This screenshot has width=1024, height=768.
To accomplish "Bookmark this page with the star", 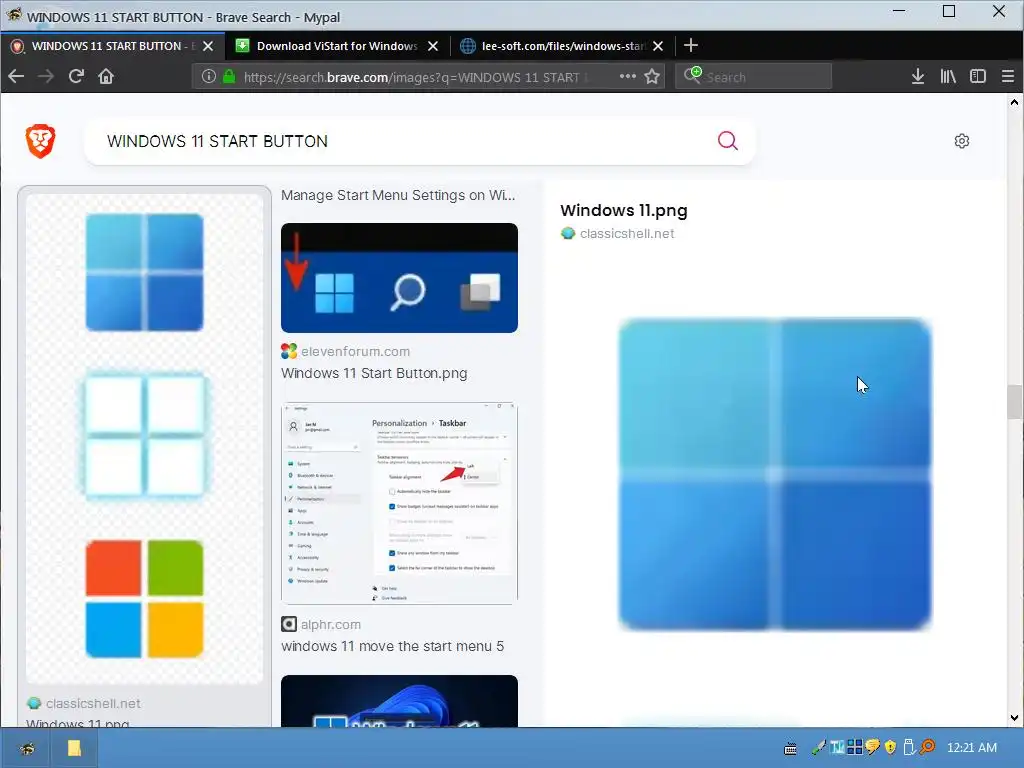I will 652,76.
